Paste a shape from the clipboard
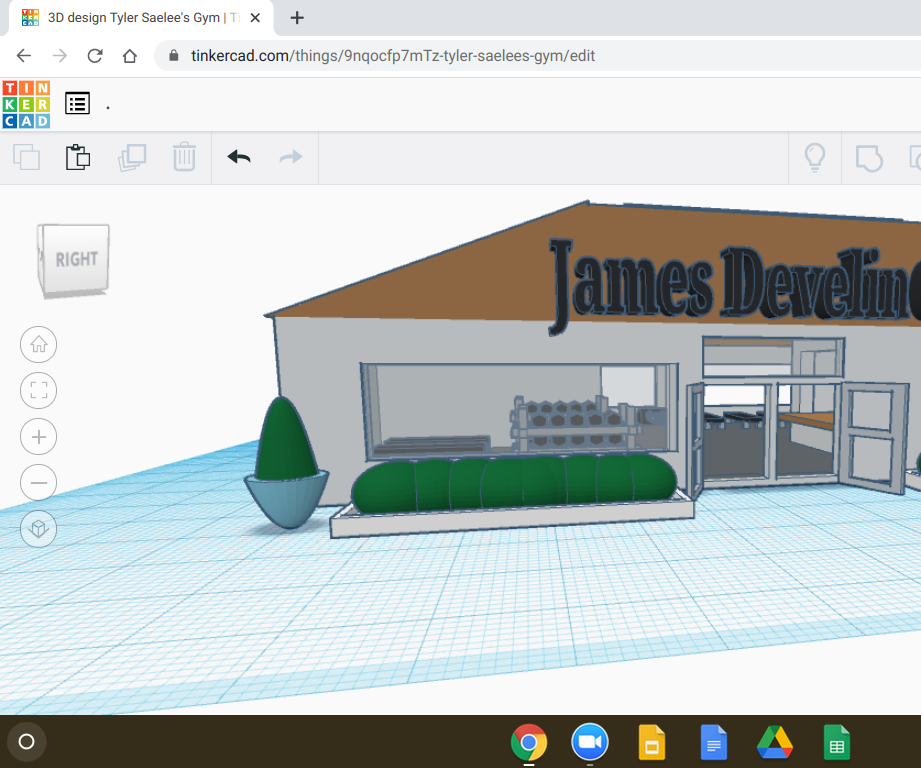Screen dimensions: 921x768 (x=78, y=157)
